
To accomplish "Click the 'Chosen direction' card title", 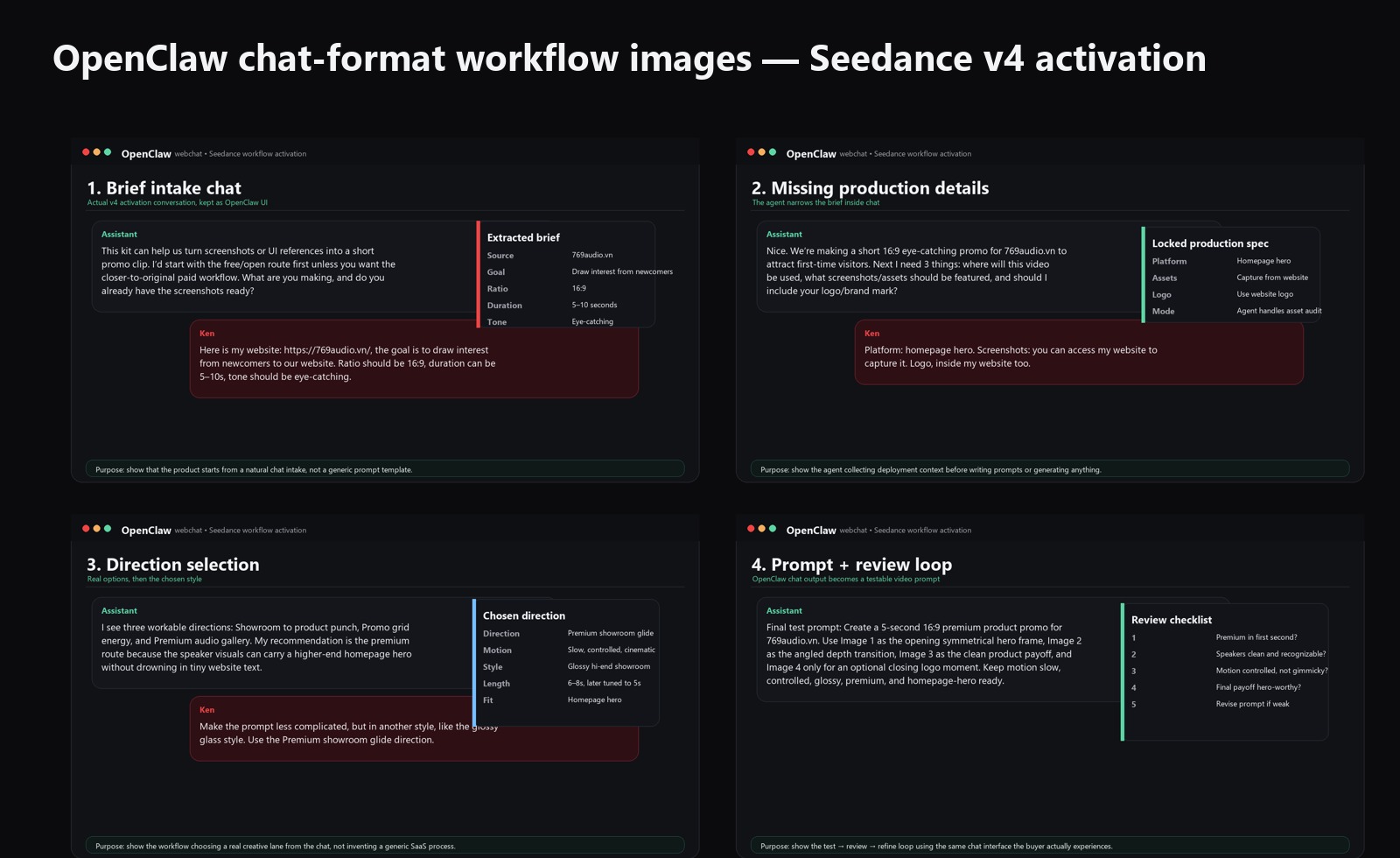I will click(524, 615).
